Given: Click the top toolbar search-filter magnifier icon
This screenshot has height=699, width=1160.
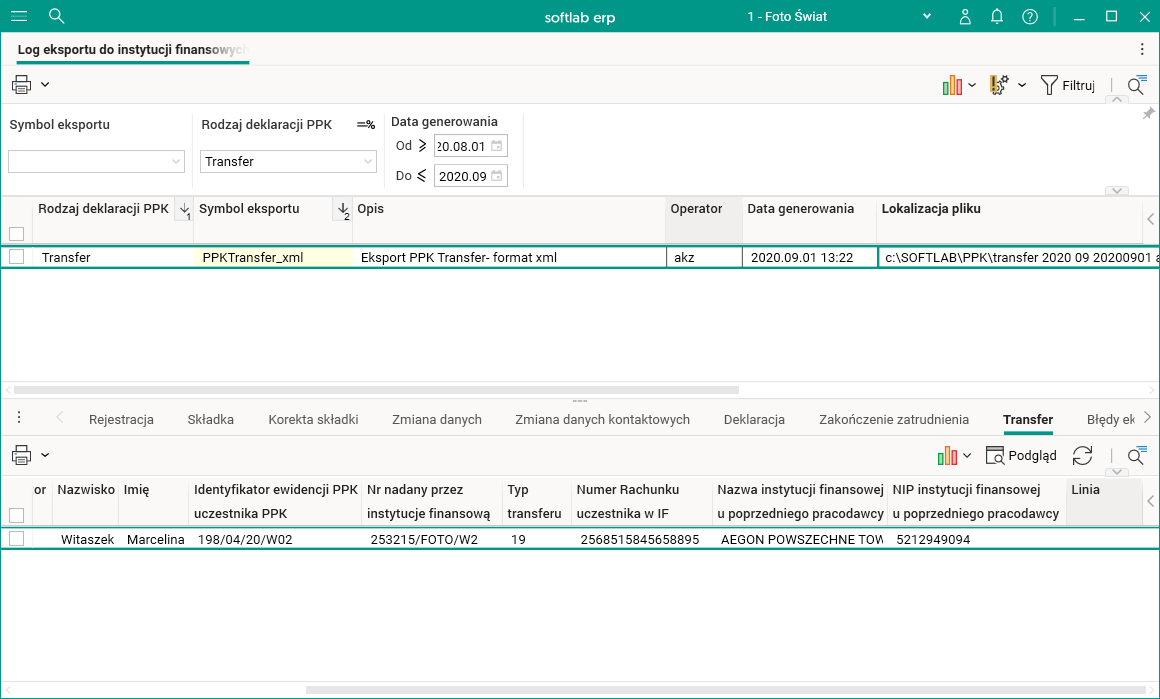Looking at the screenshot, I should (1137, 85).
